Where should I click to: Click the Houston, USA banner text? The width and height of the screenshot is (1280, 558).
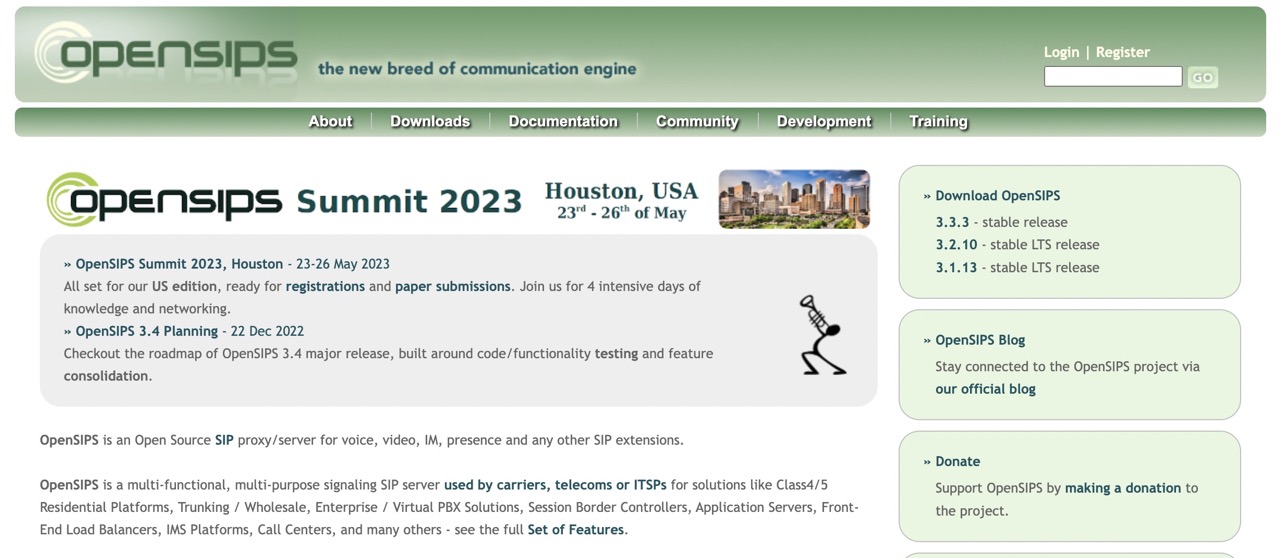621,190
